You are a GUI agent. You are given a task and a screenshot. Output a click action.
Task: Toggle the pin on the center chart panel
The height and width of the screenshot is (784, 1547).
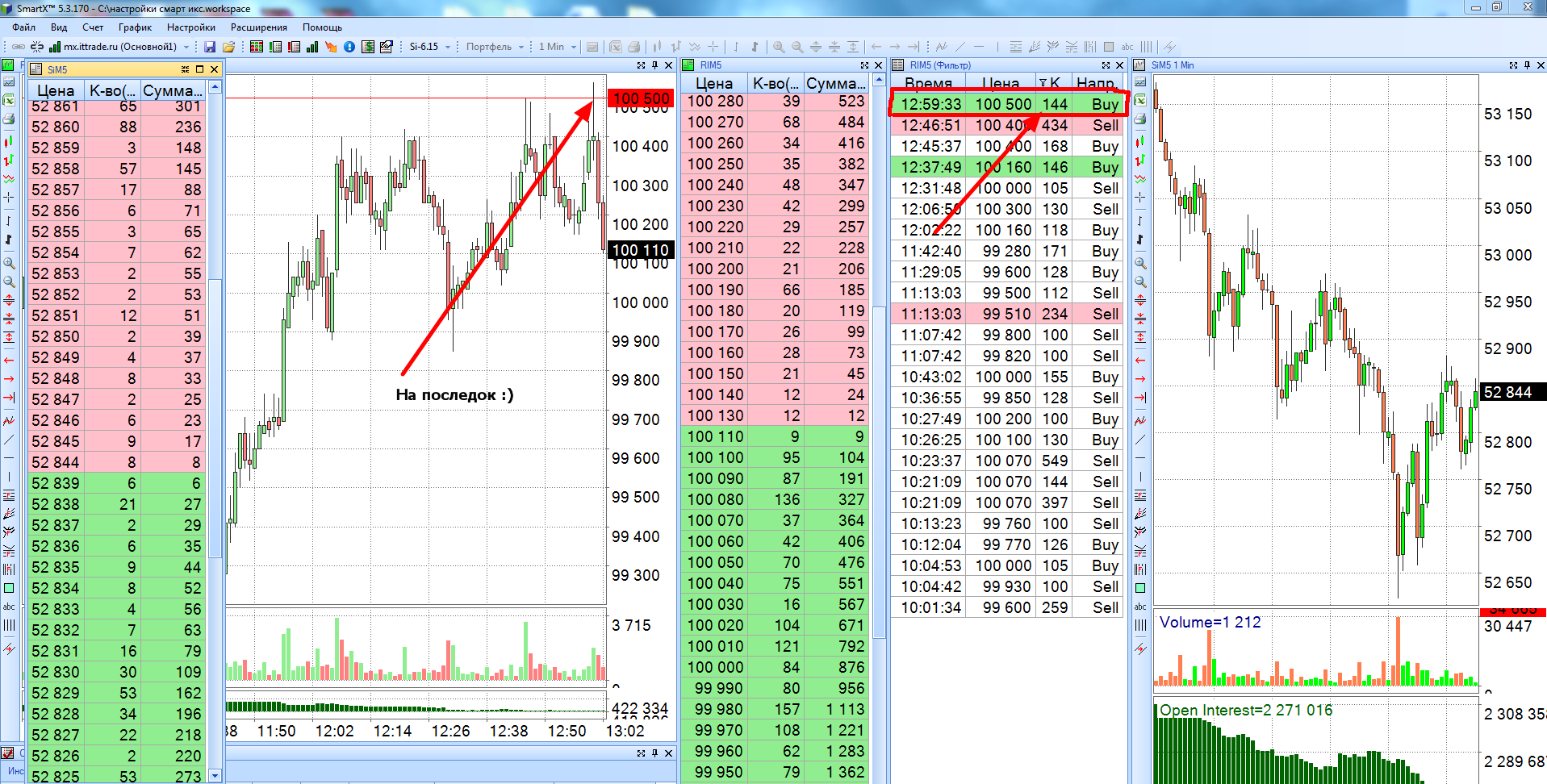coord(654,65)
